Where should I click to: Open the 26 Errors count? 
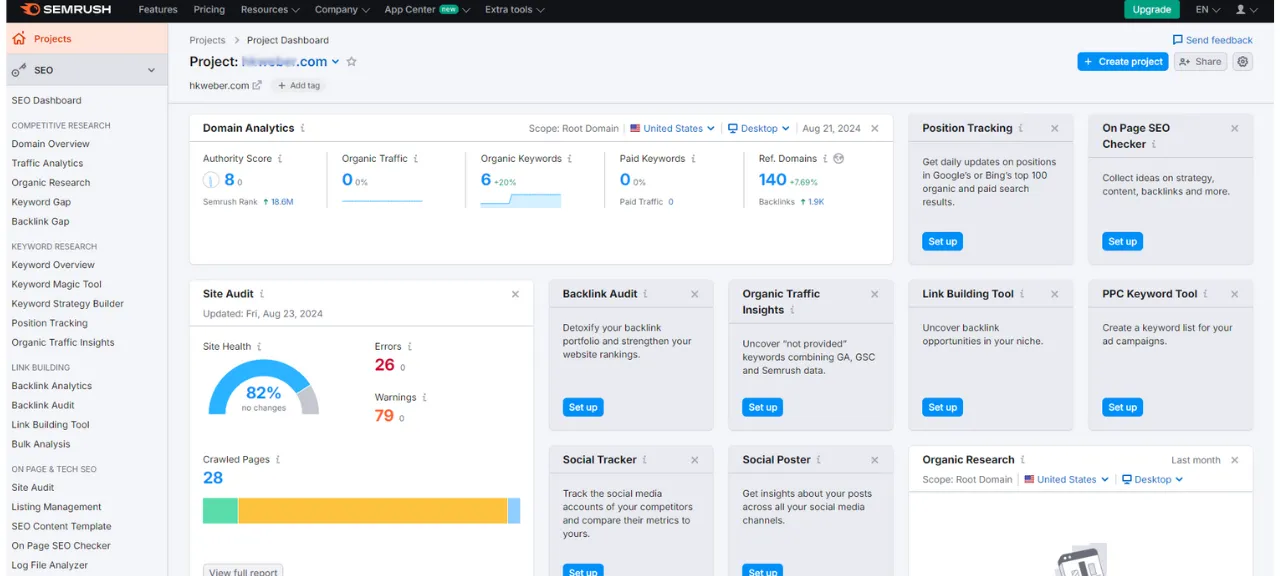pyautogui.click(x=385, y=365)
